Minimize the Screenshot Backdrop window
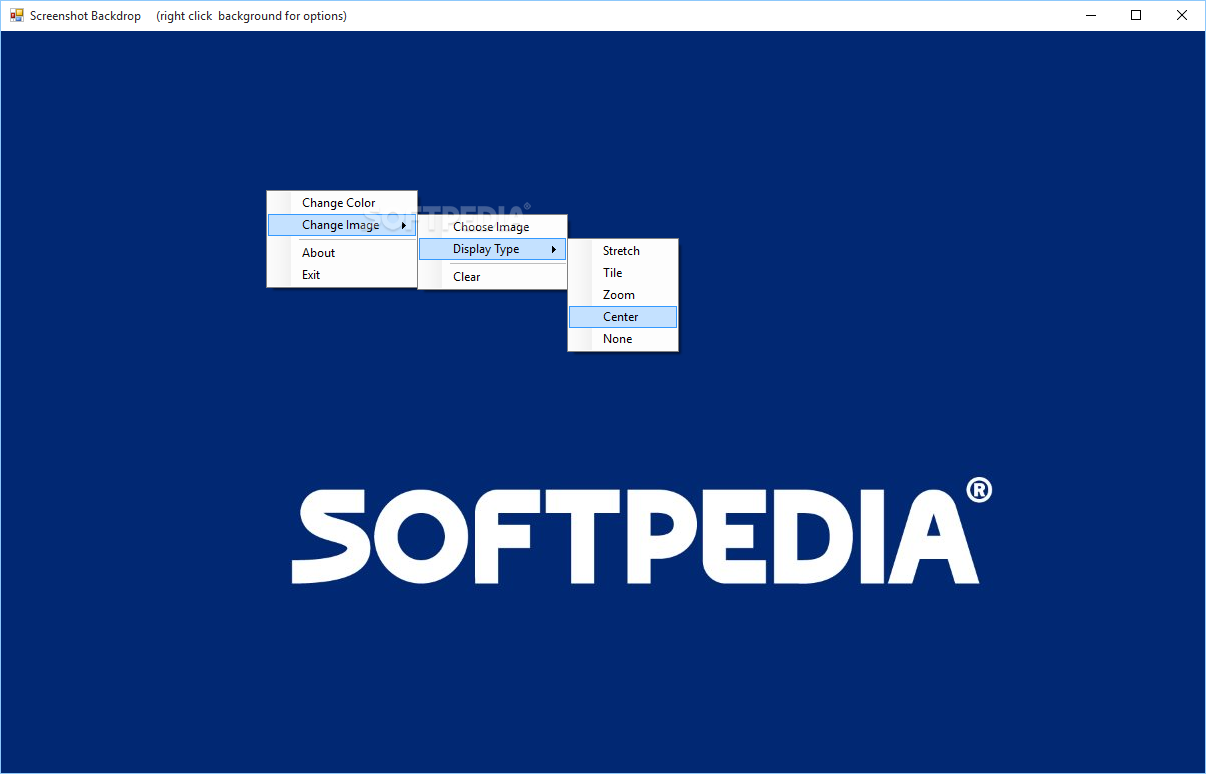This screenshot has height=774, width=1206. [x=1090, y=15]
